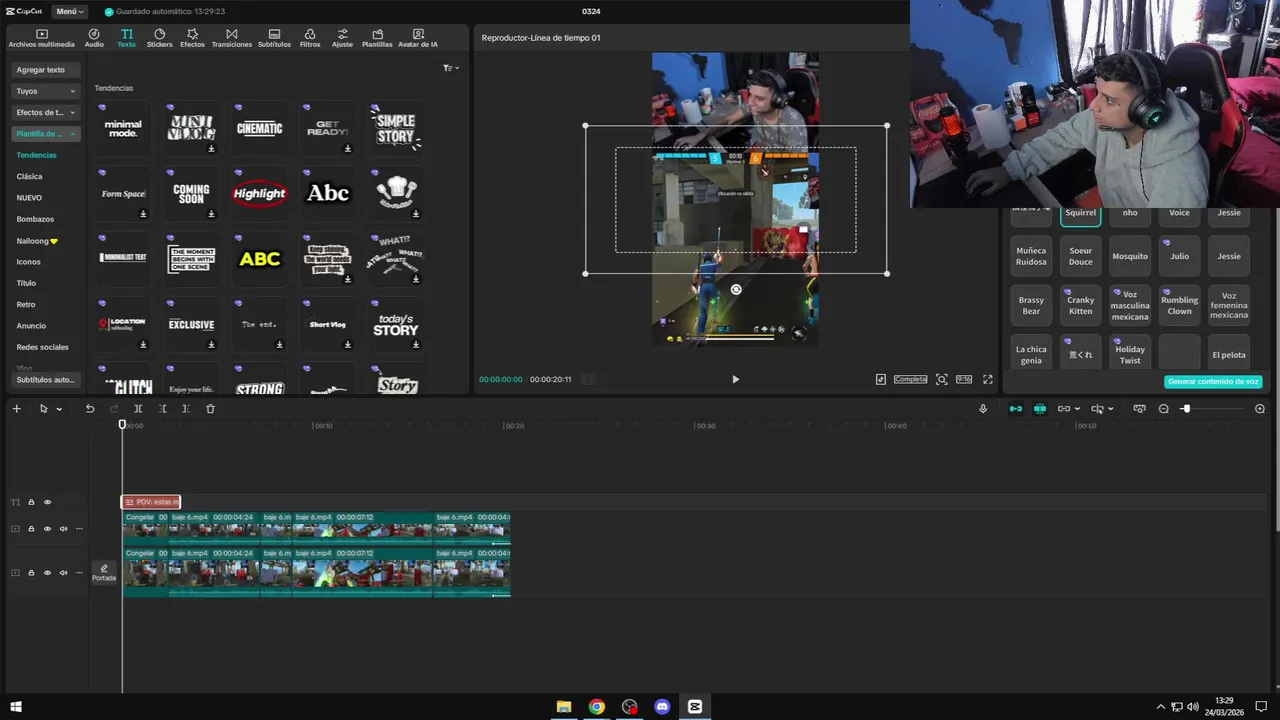The width and height of the screenshot is (1280, 720).
Task: Open the Stickers panel
Action: click(x=159, y=38)
